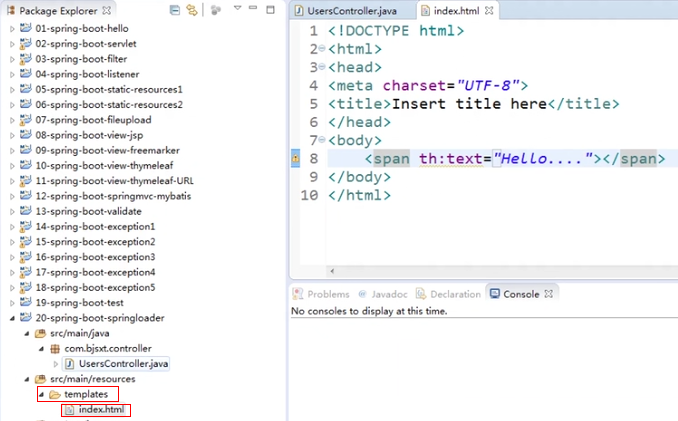Collapse the 20-spring-boot-springloader project
The image size is (678, 421).
tap(12, 318)
